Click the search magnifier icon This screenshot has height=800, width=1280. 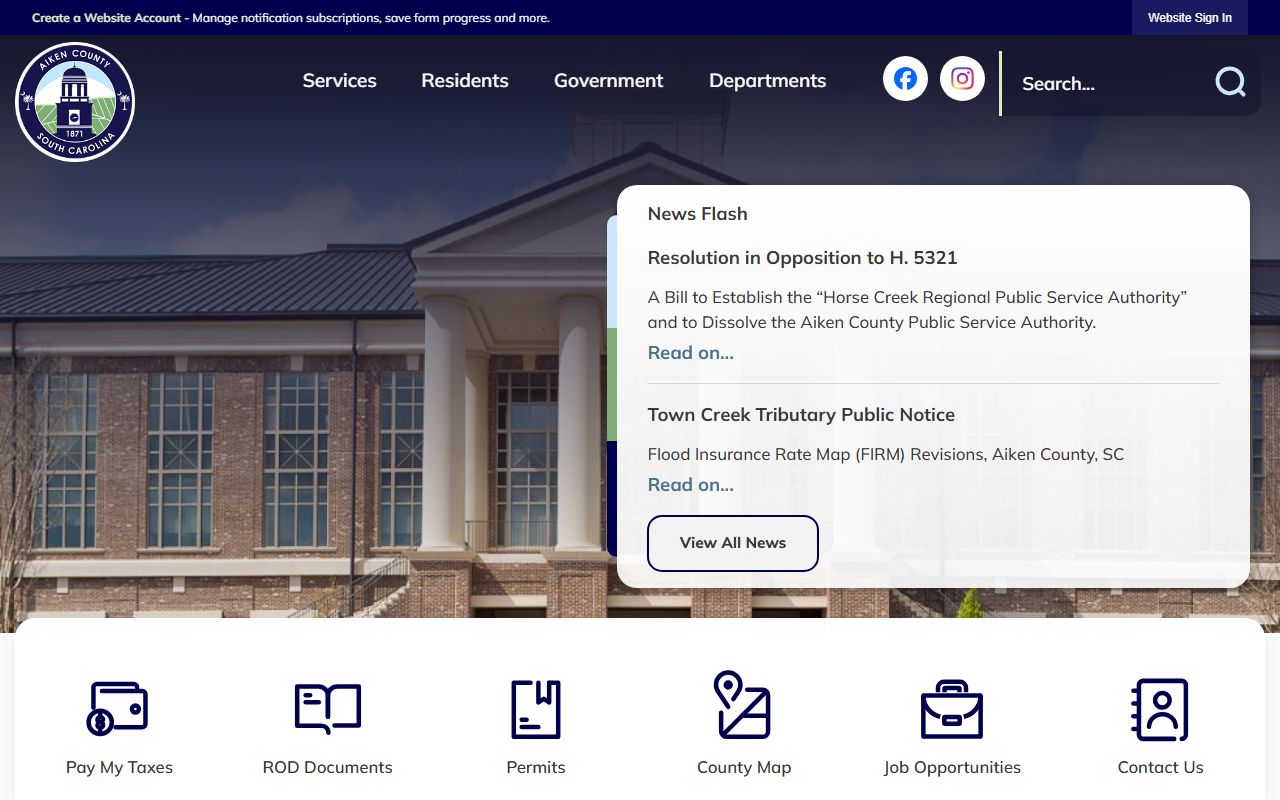coord(1230,82)
